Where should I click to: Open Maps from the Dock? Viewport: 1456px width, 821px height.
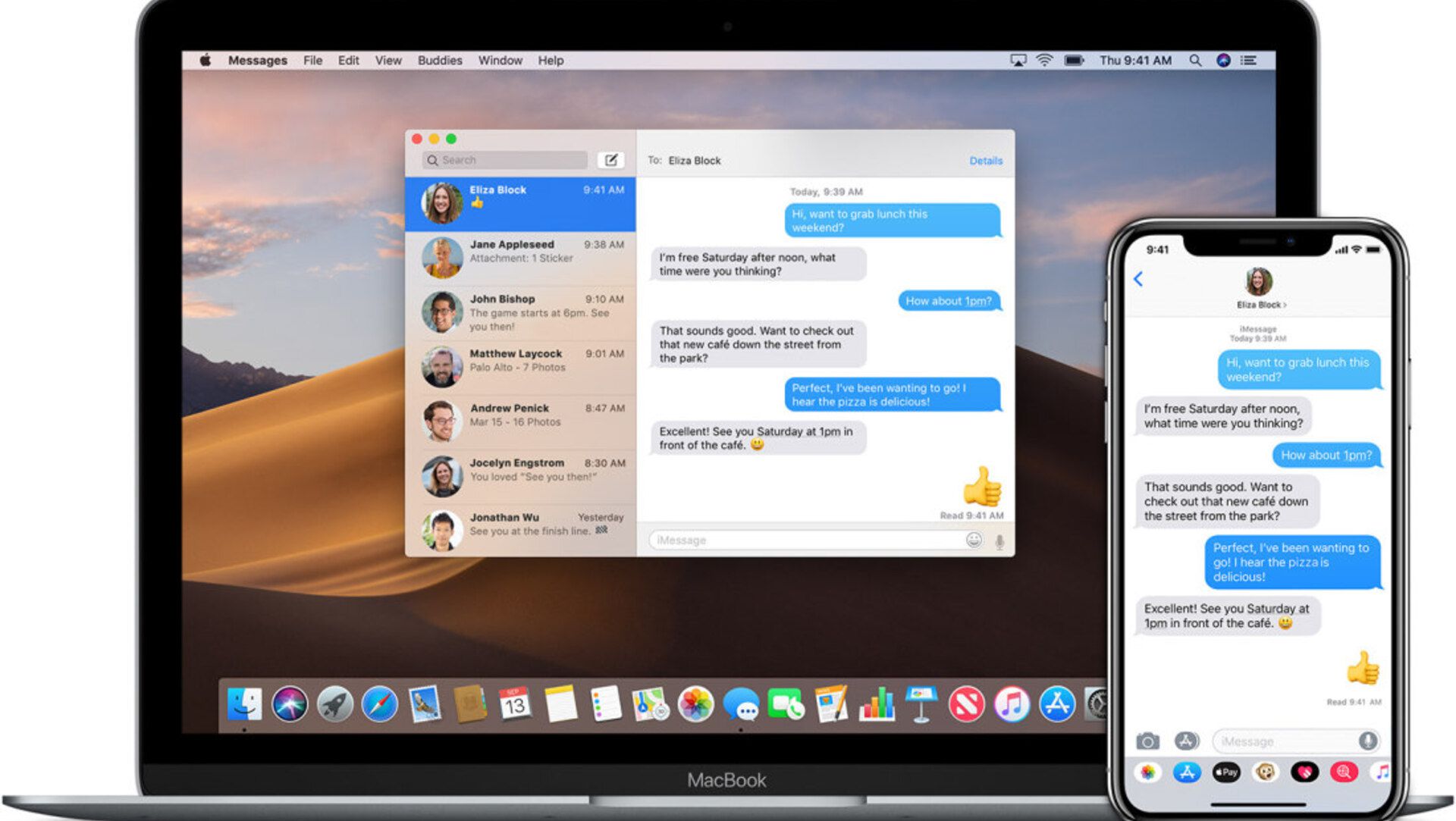click(x=651, y=704)
